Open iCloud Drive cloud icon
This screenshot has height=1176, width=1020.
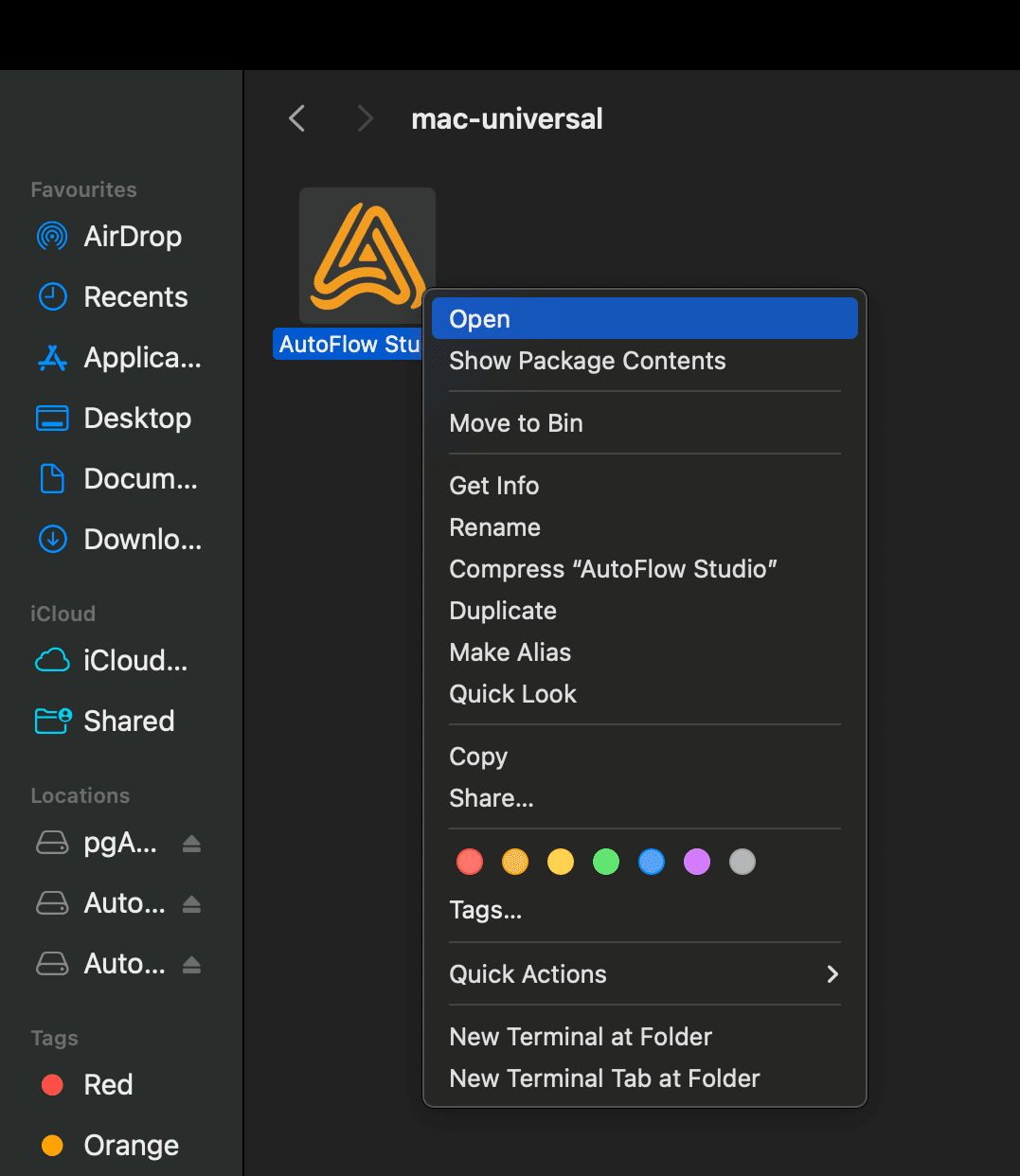[52, 660]
